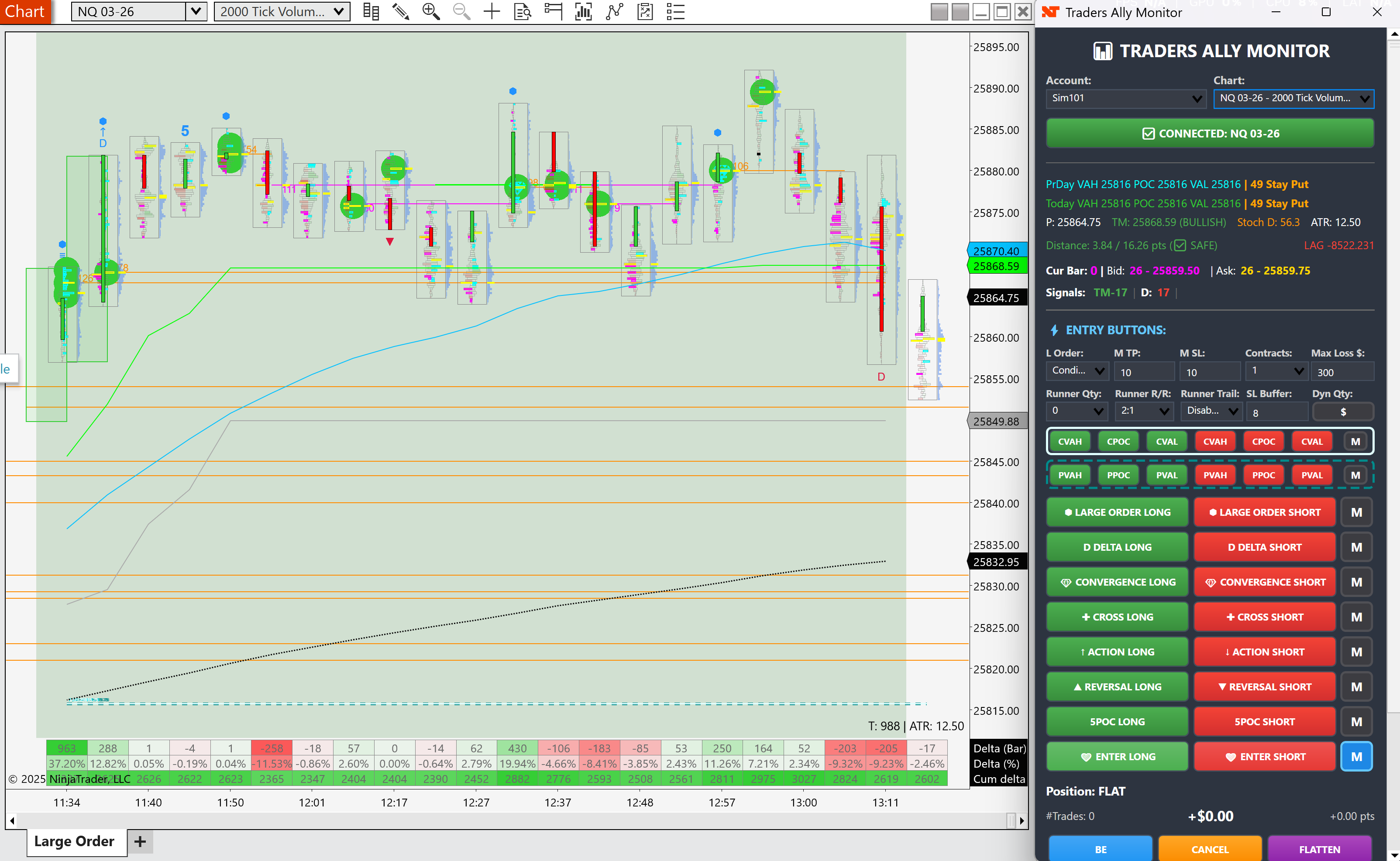Toggle the M button beside LARGE ORDER SHORT
The width and height of the screenshot is (1400, 861).
pyautogui.click(x=1356, y=512)
